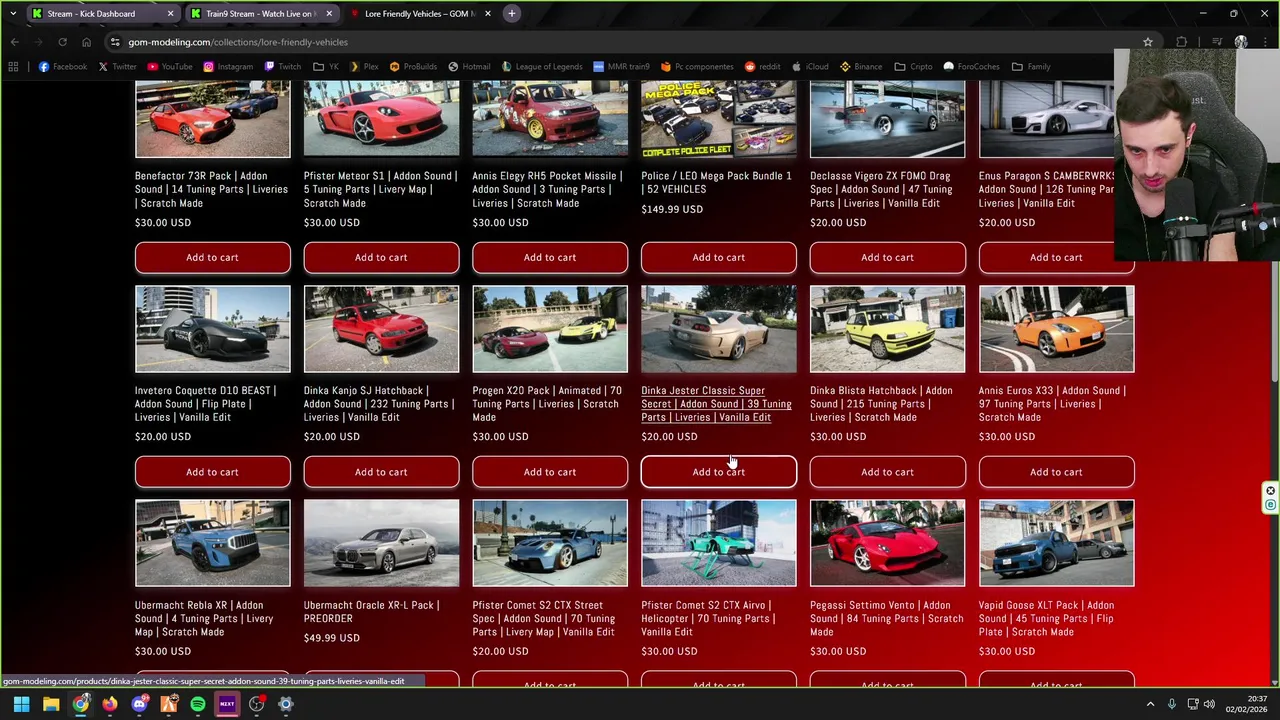Image resolution: width=1280 pixels, height=720 pixels.
Task: Expand the Cripto bookmarks folder
Action: pyautogui.click(x=914, y=67)
